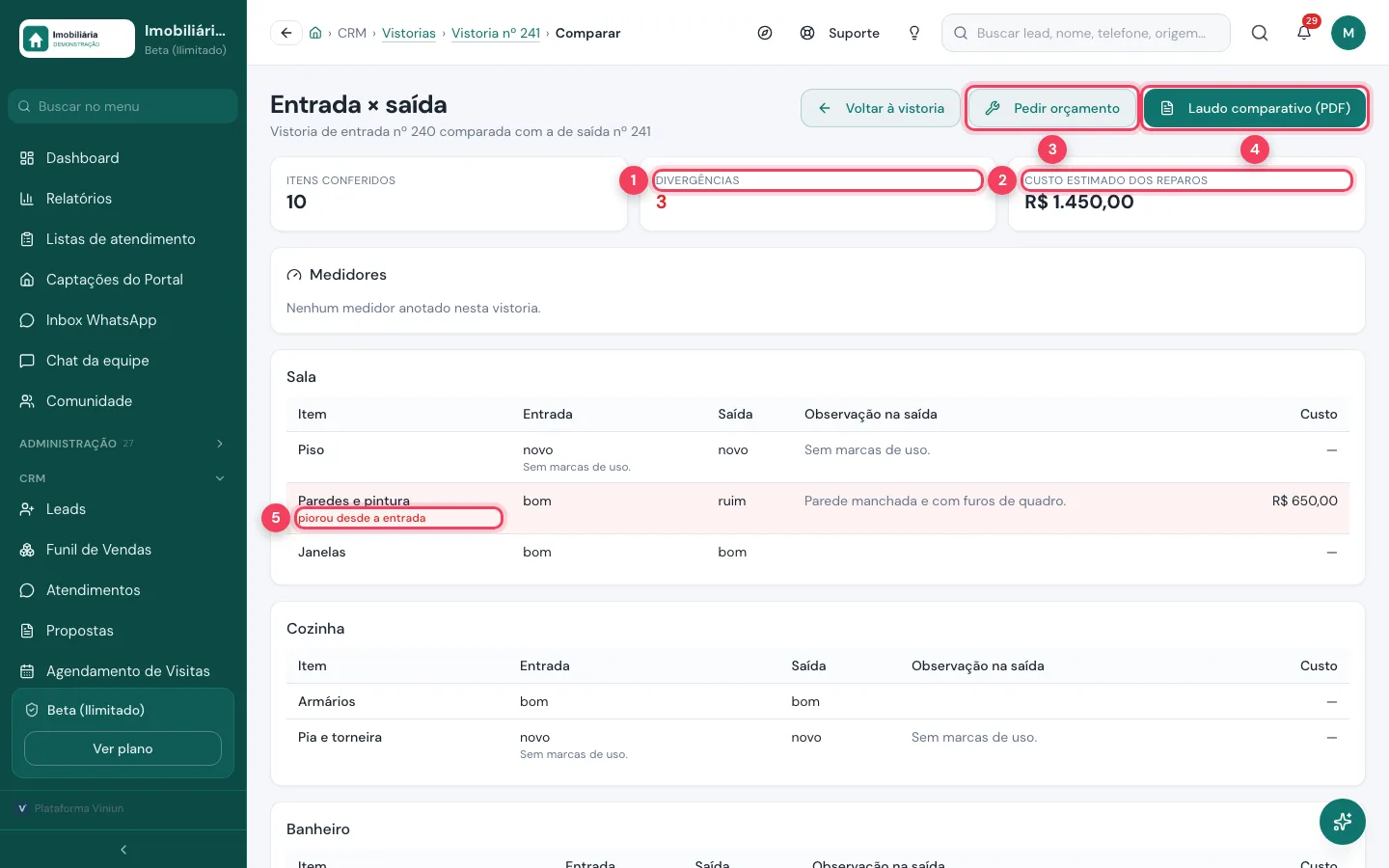
Task: Follow the Vistorias breadcrumb link
Action: [x=409, y=33]
